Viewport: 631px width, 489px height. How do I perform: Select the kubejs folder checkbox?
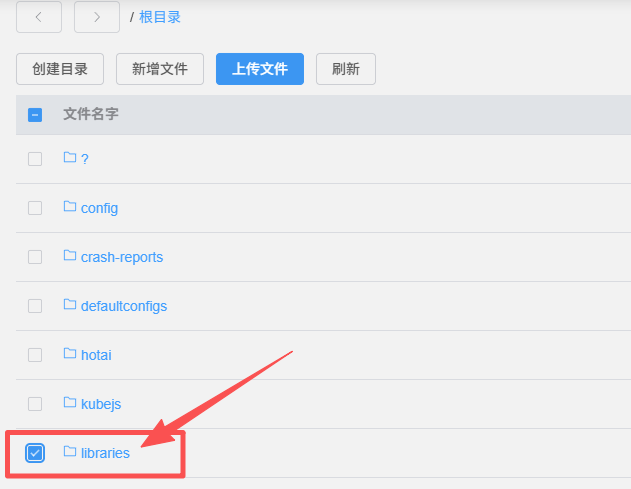tap(35, 404)
